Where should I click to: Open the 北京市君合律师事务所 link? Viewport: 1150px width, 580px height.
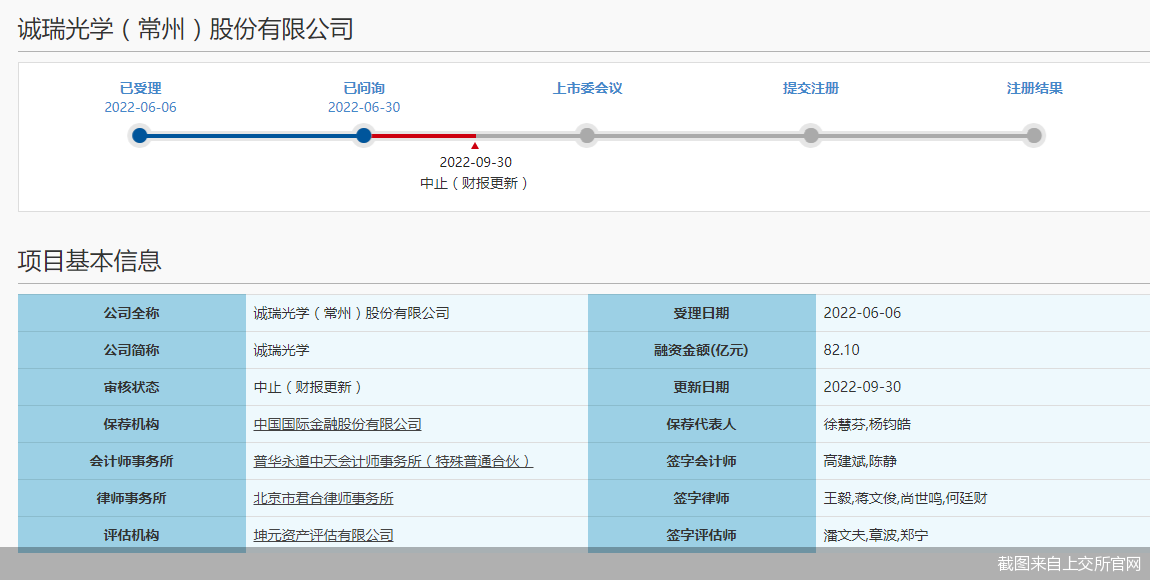click(323, 498)
